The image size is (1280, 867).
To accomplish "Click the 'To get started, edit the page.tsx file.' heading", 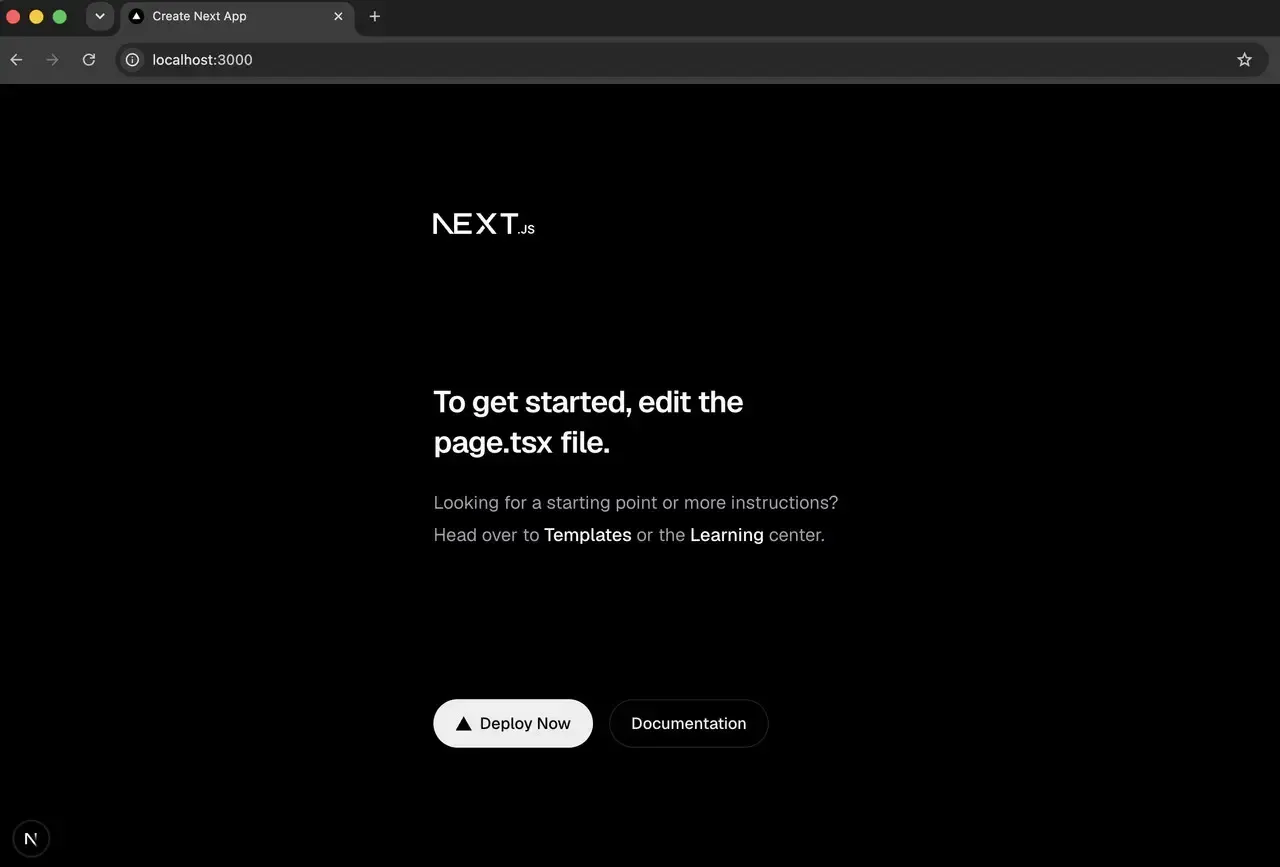I will tap(589, 422).
